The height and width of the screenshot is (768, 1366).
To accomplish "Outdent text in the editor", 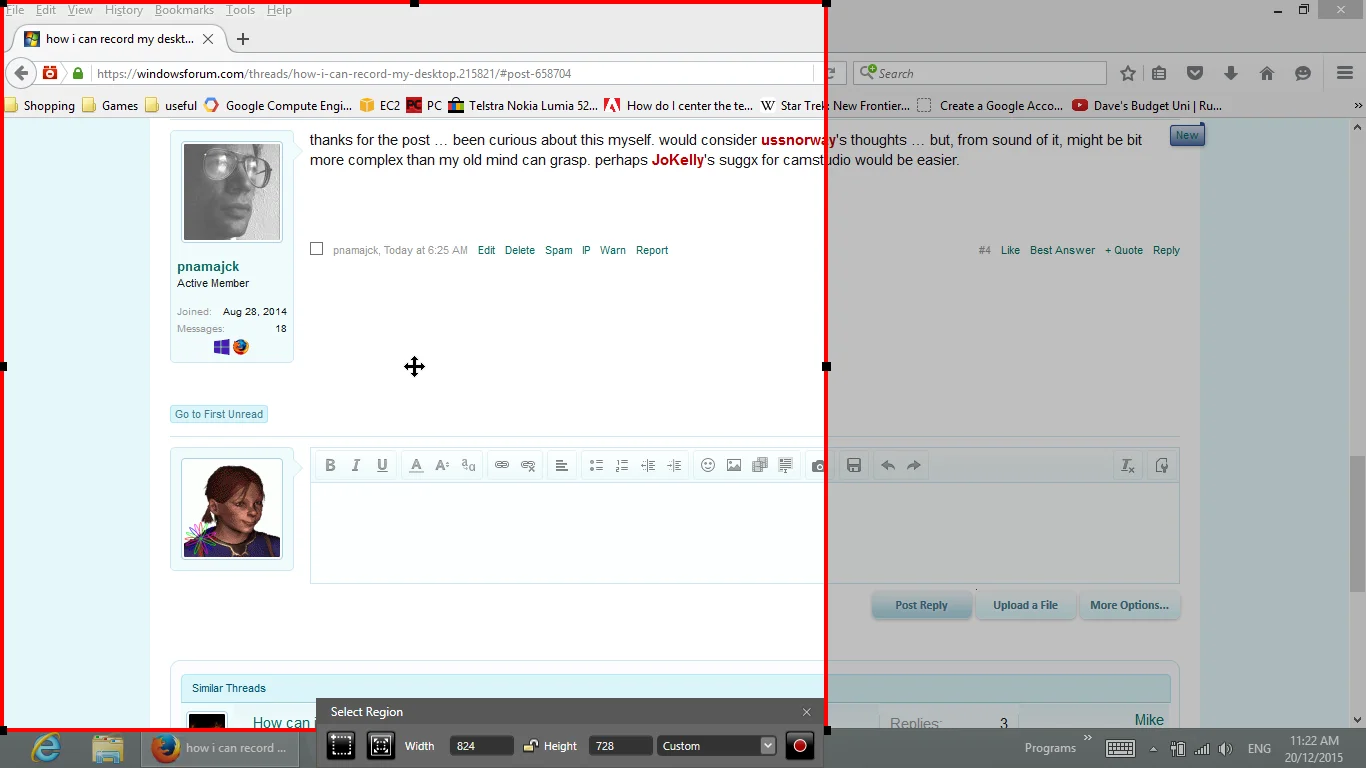I will 648,465.
